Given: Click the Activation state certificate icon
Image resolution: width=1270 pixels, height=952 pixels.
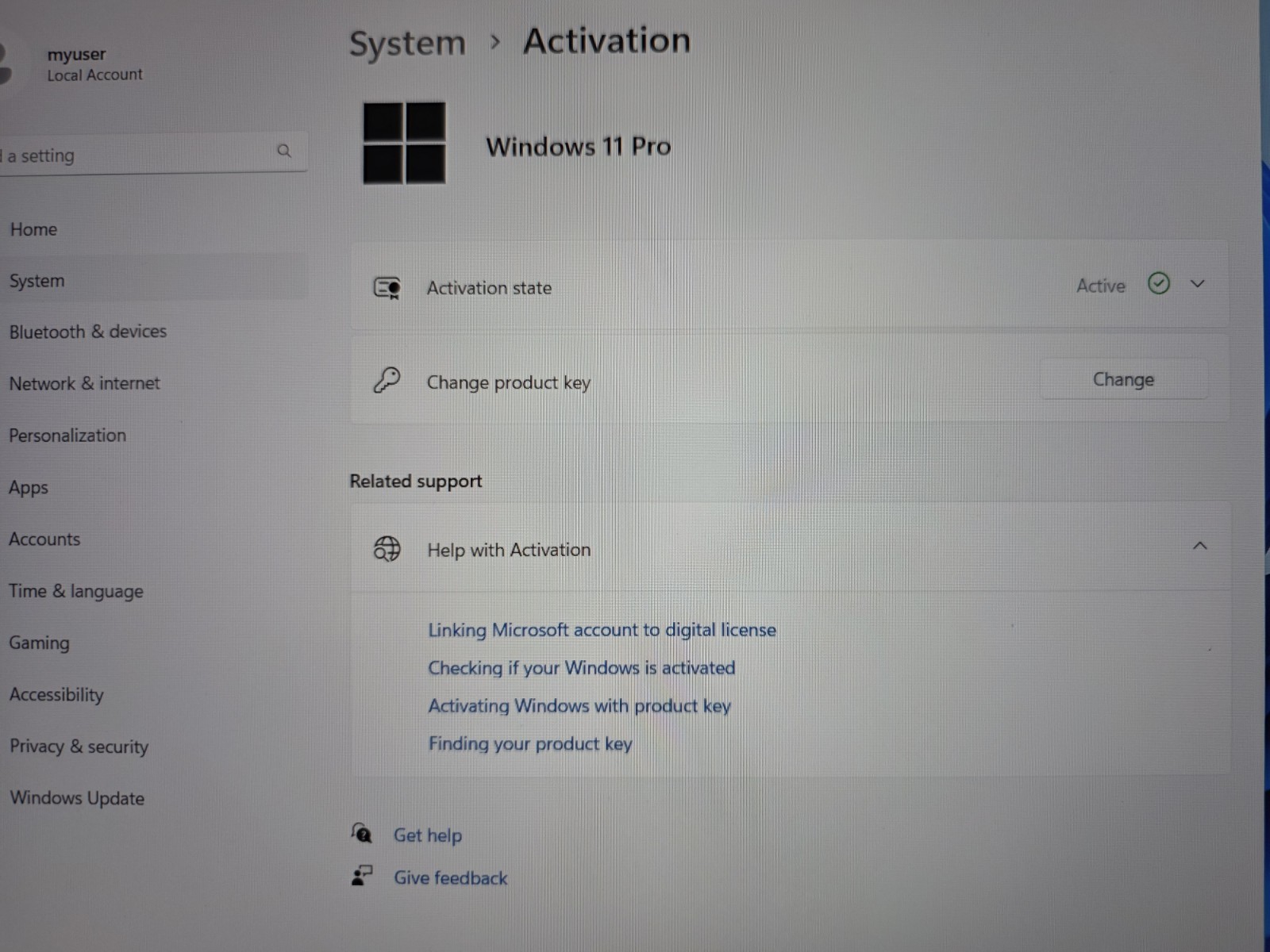Looking at the screenshot, I should [387, 287].
